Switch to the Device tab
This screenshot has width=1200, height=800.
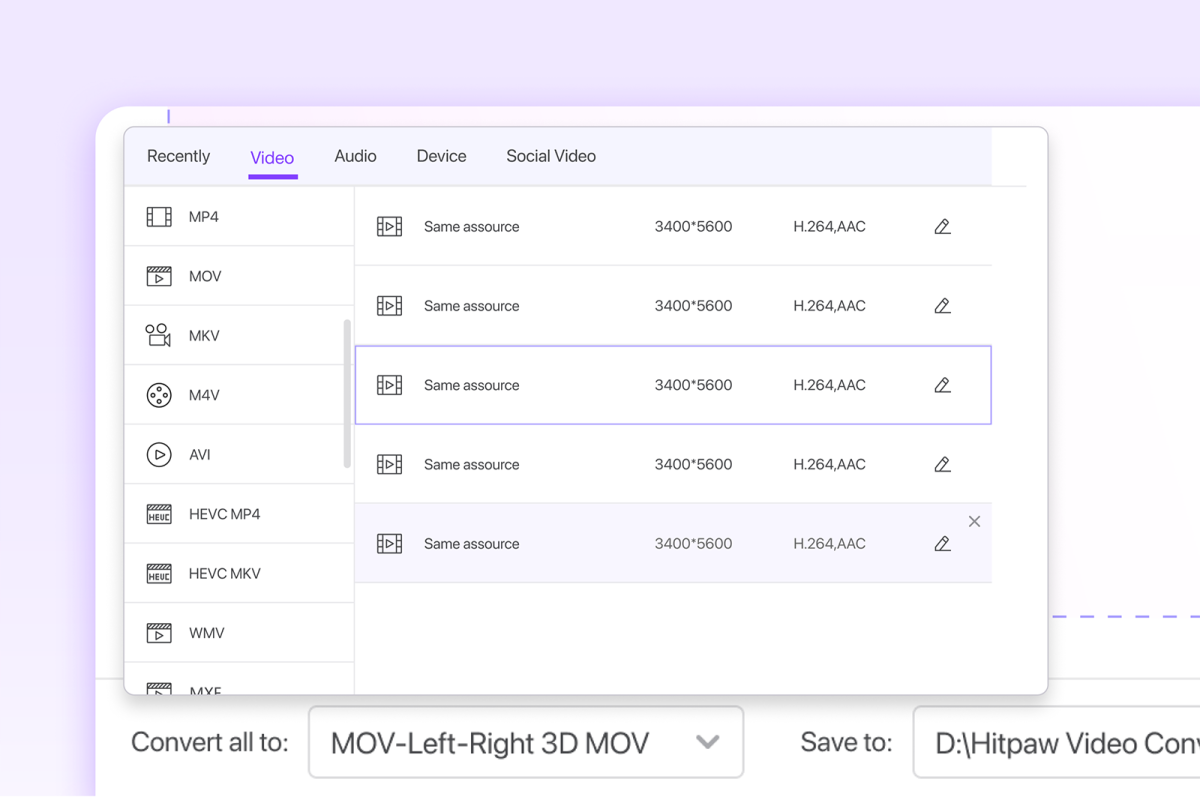point(441,157)
